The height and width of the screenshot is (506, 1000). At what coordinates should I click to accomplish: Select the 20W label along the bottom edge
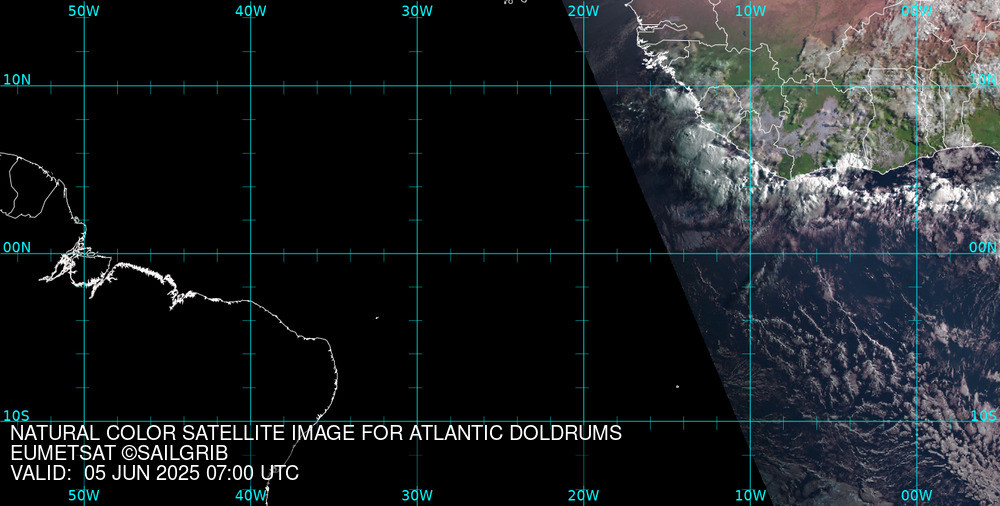click(584, 495)
